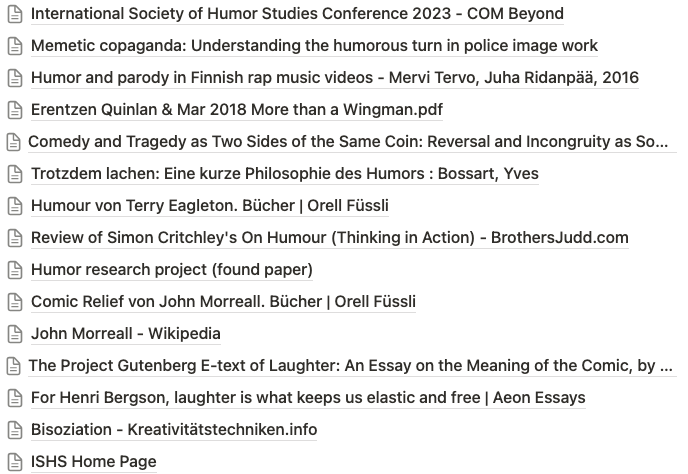Image resolution: width=688 pixels, height=474 pixels.
Task: Open International Society of Humor Studies Conference 2023
Action: point(297,14)
